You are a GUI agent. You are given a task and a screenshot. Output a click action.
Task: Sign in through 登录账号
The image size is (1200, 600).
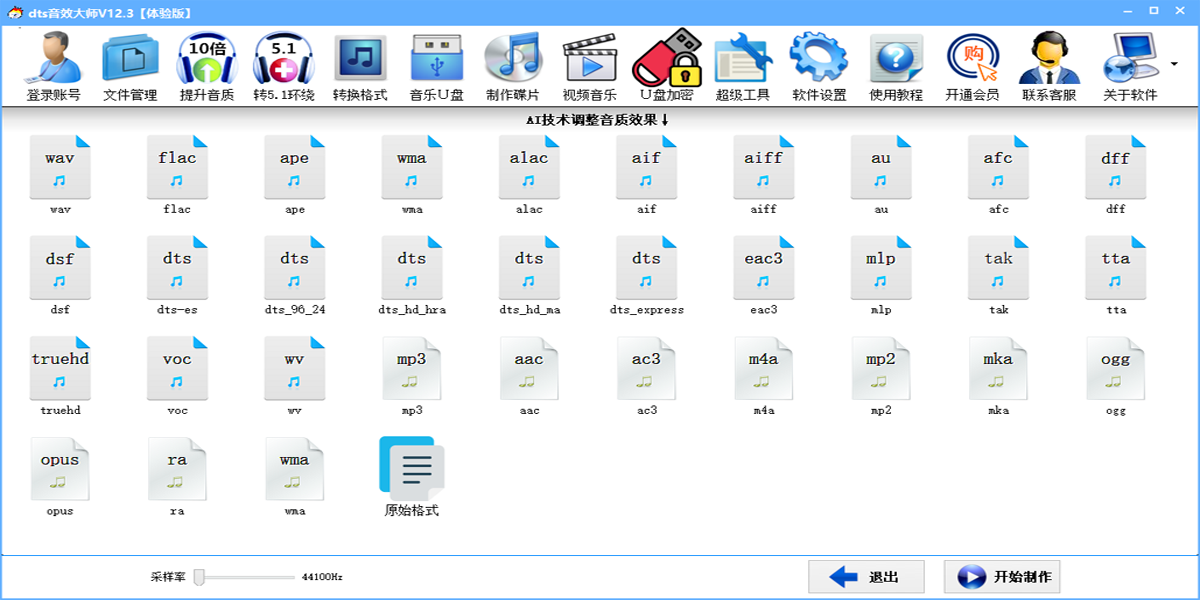[x=55, y=62]
